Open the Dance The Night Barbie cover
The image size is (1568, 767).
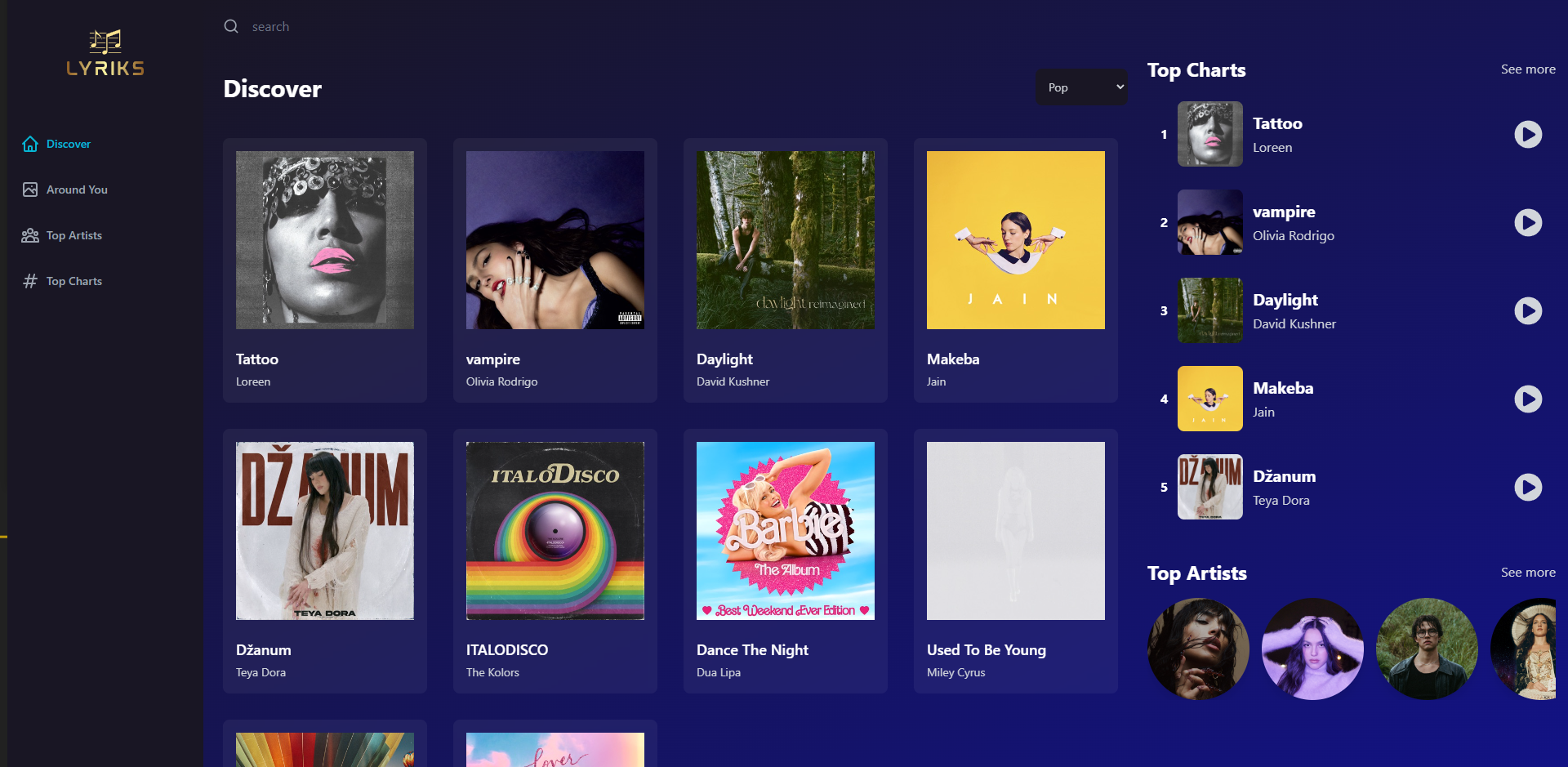786,531
